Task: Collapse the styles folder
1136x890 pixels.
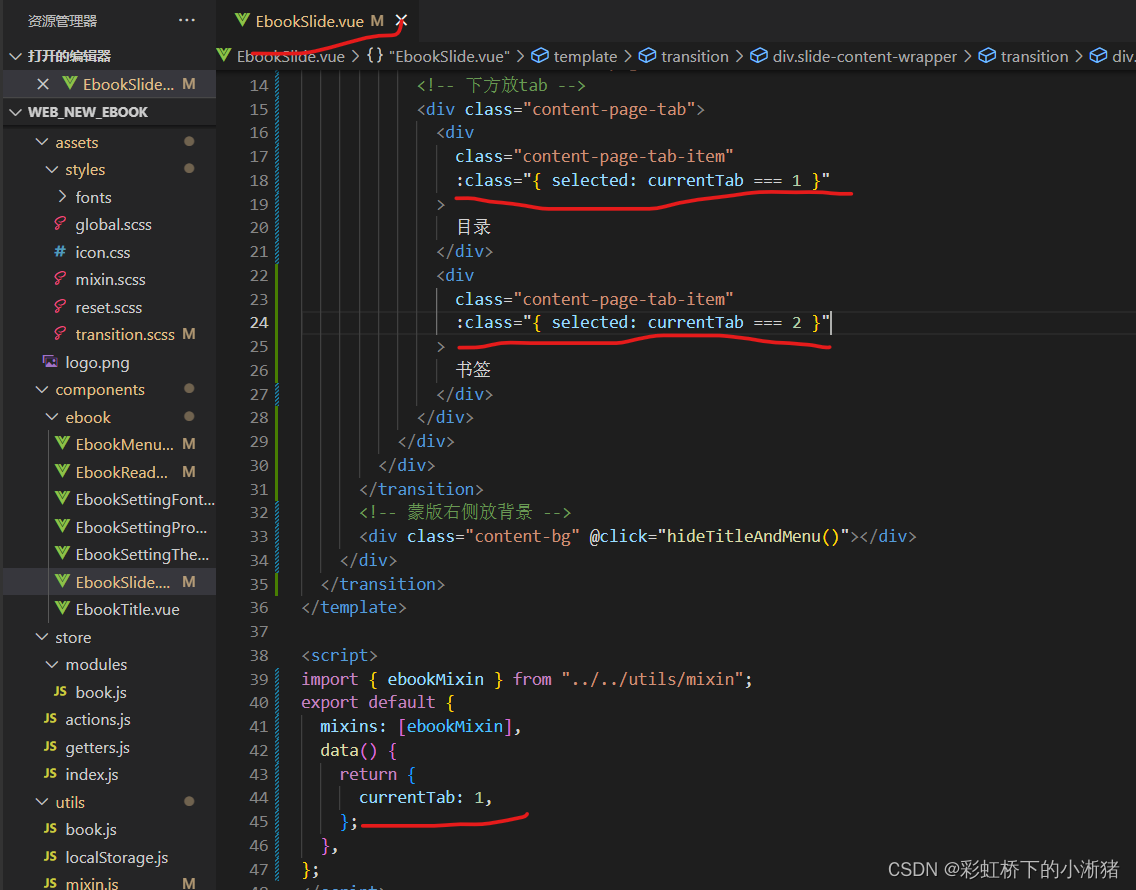Action: 52,170
